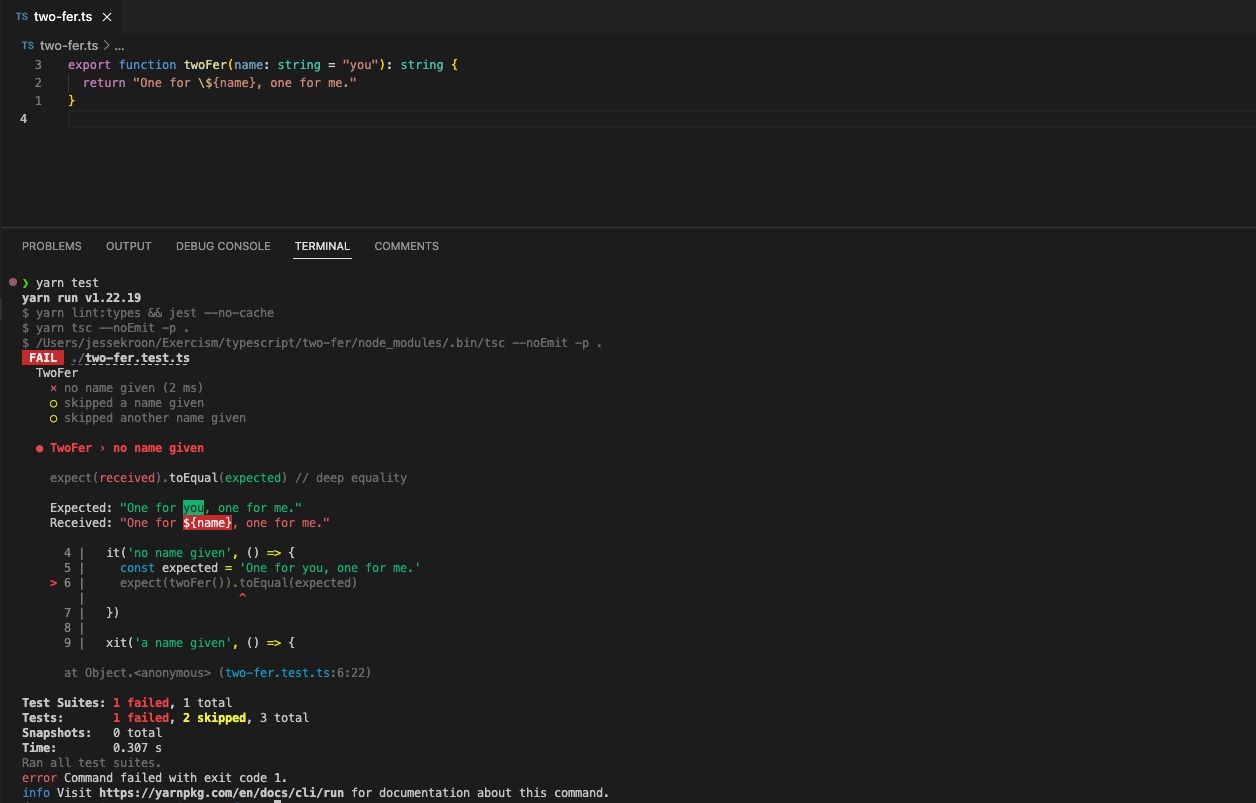This screenshot has height=803, width=1256.
Task: Click two-fer.ts in the breadcrumb
Action: (x=69, y=46)
